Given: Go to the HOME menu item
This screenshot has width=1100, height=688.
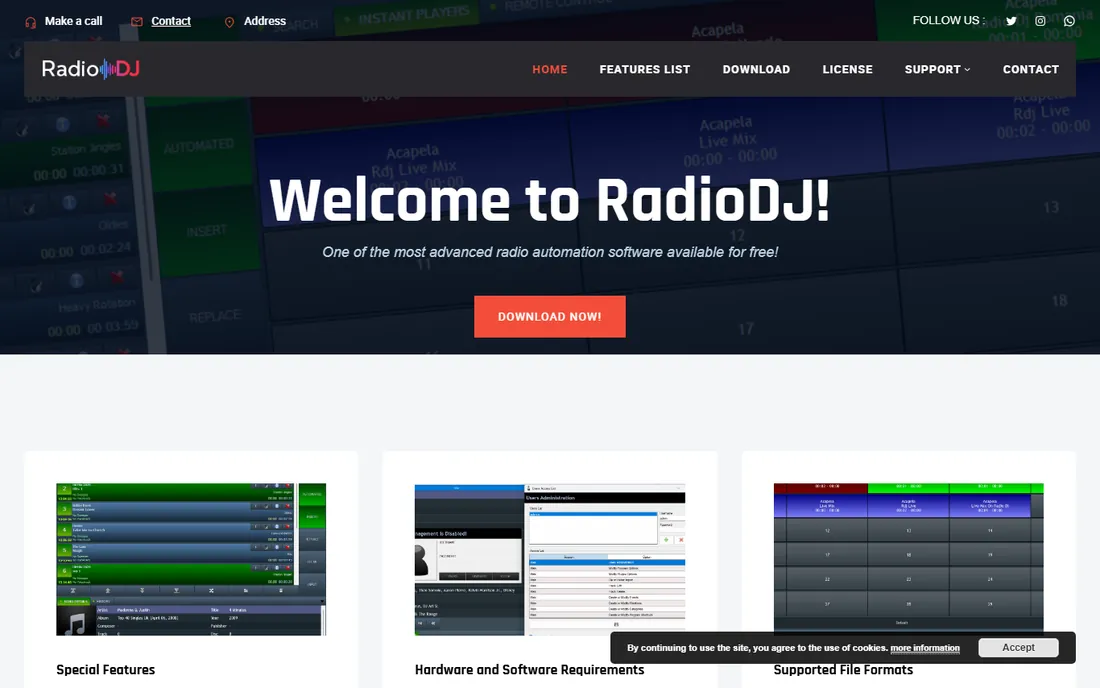Looking at the screenshot, I should click(x=550, y=69).
